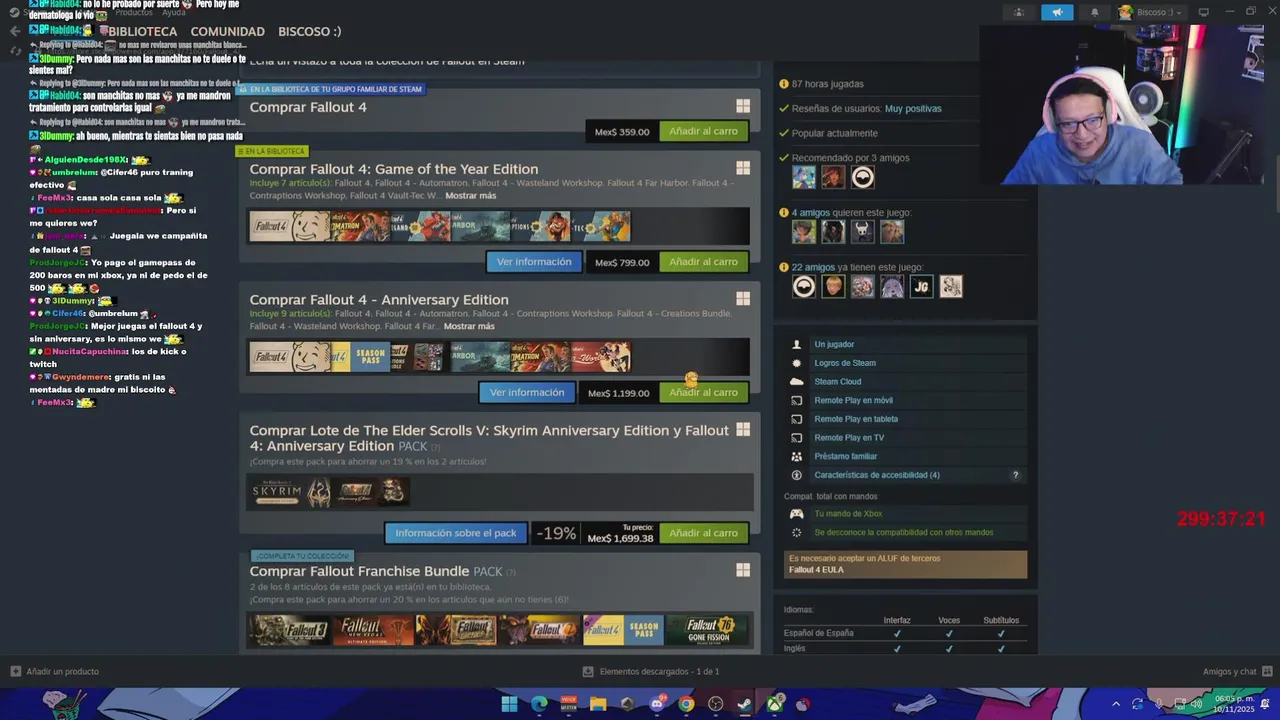
Task: Click the blue megaphone announcements icon
Action: pyautogui.click(x=1057, y=12)
